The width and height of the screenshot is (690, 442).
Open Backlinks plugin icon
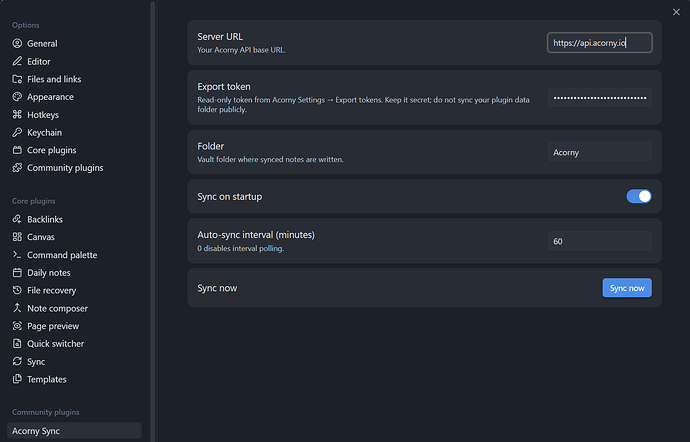point(17,219)
